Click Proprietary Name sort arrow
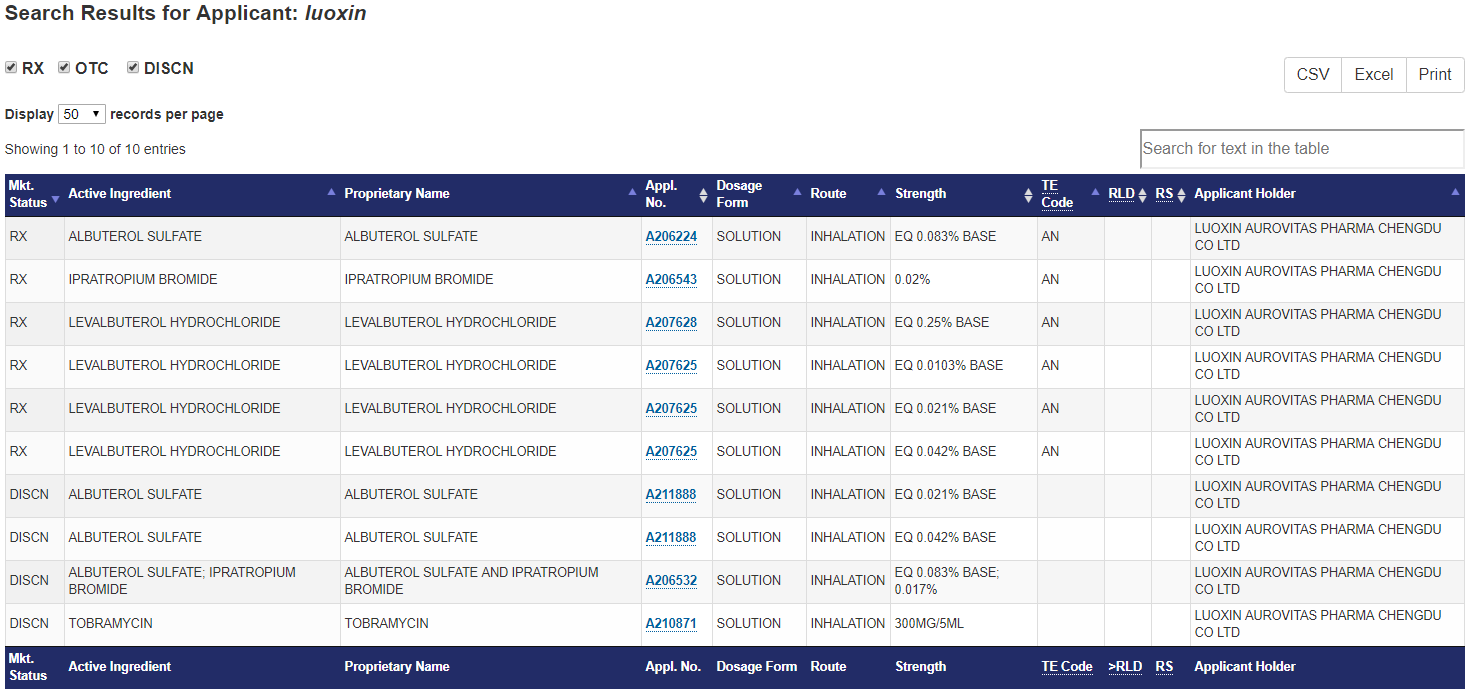 [x=632, y=192]
